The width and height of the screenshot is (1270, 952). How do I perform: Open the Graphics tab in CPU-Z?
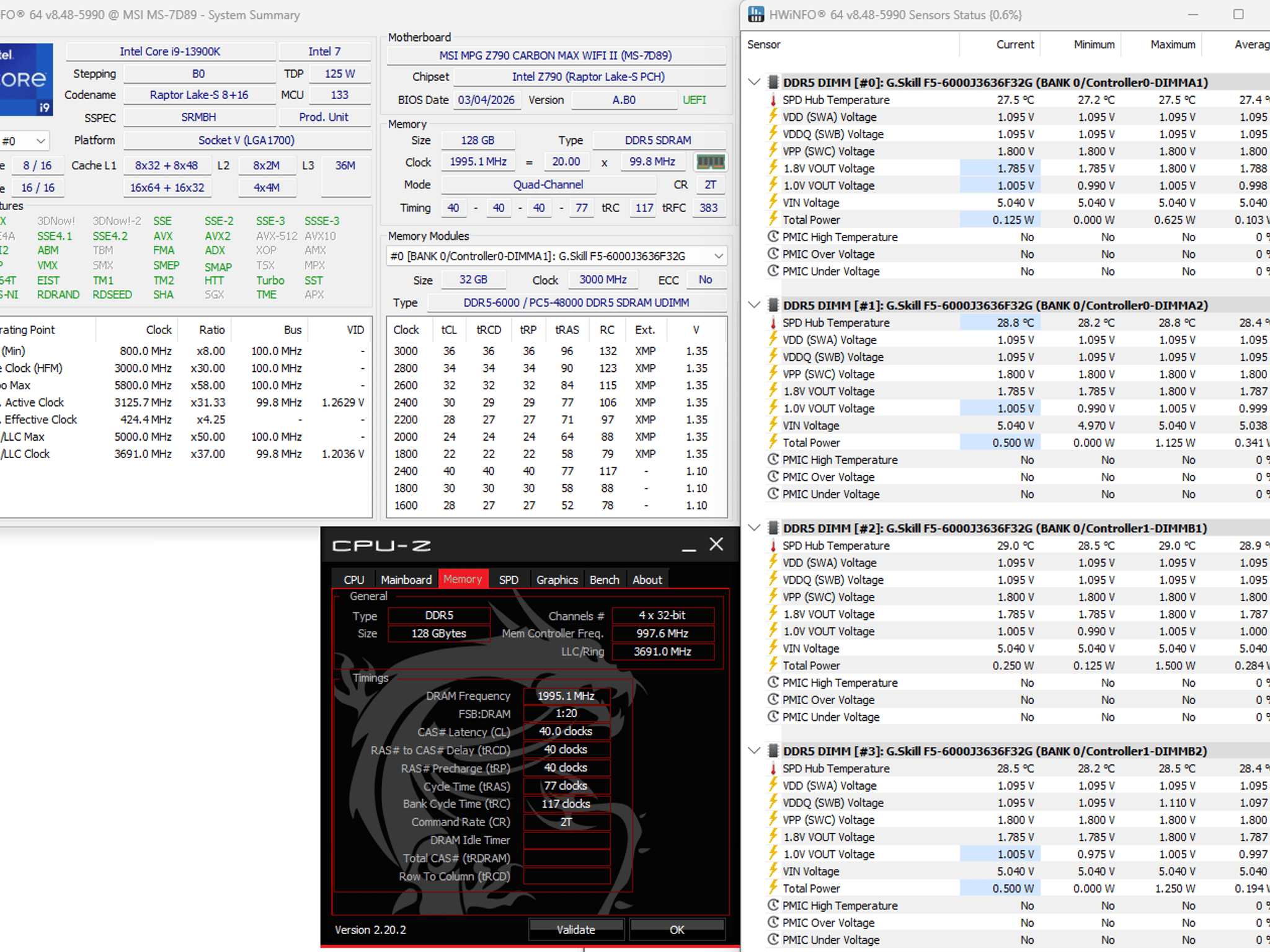pyautogui.click(x=557, y=580)
